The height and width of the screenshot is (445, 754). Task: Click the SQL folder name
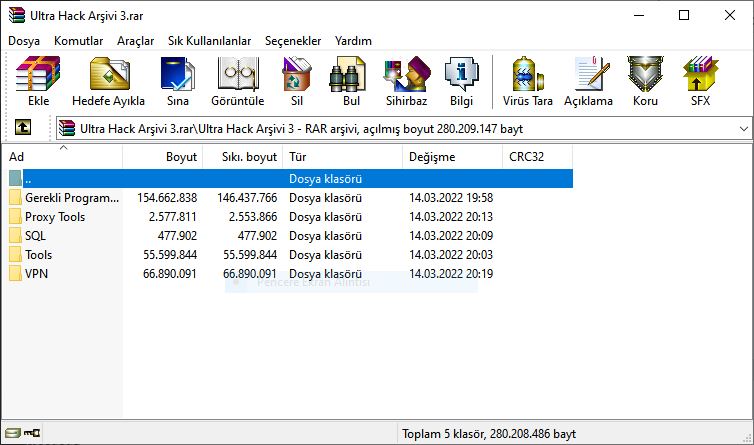[35, 236]
